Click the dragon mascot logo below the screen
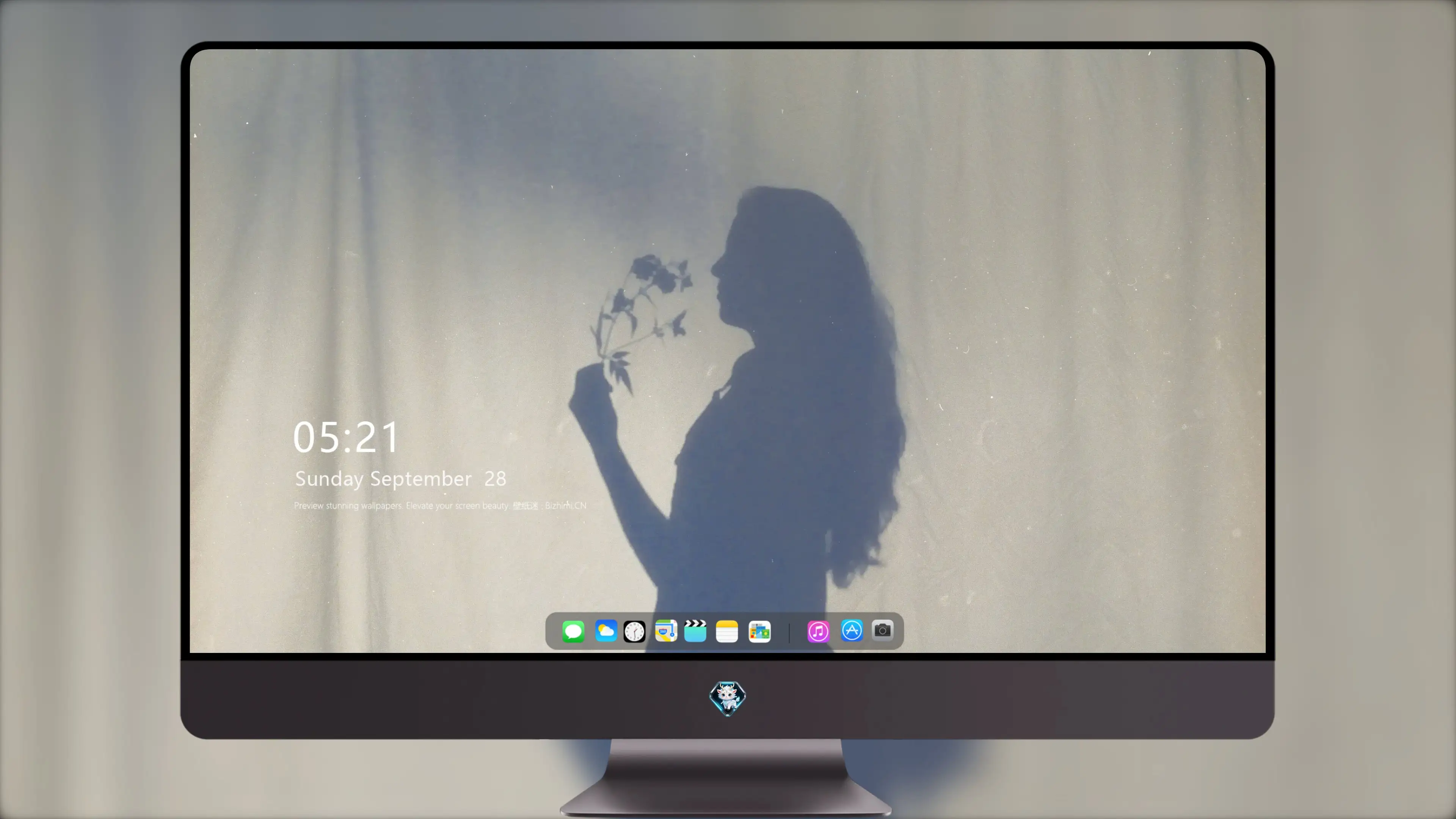1456x819 pixels. tap(728, 698)
